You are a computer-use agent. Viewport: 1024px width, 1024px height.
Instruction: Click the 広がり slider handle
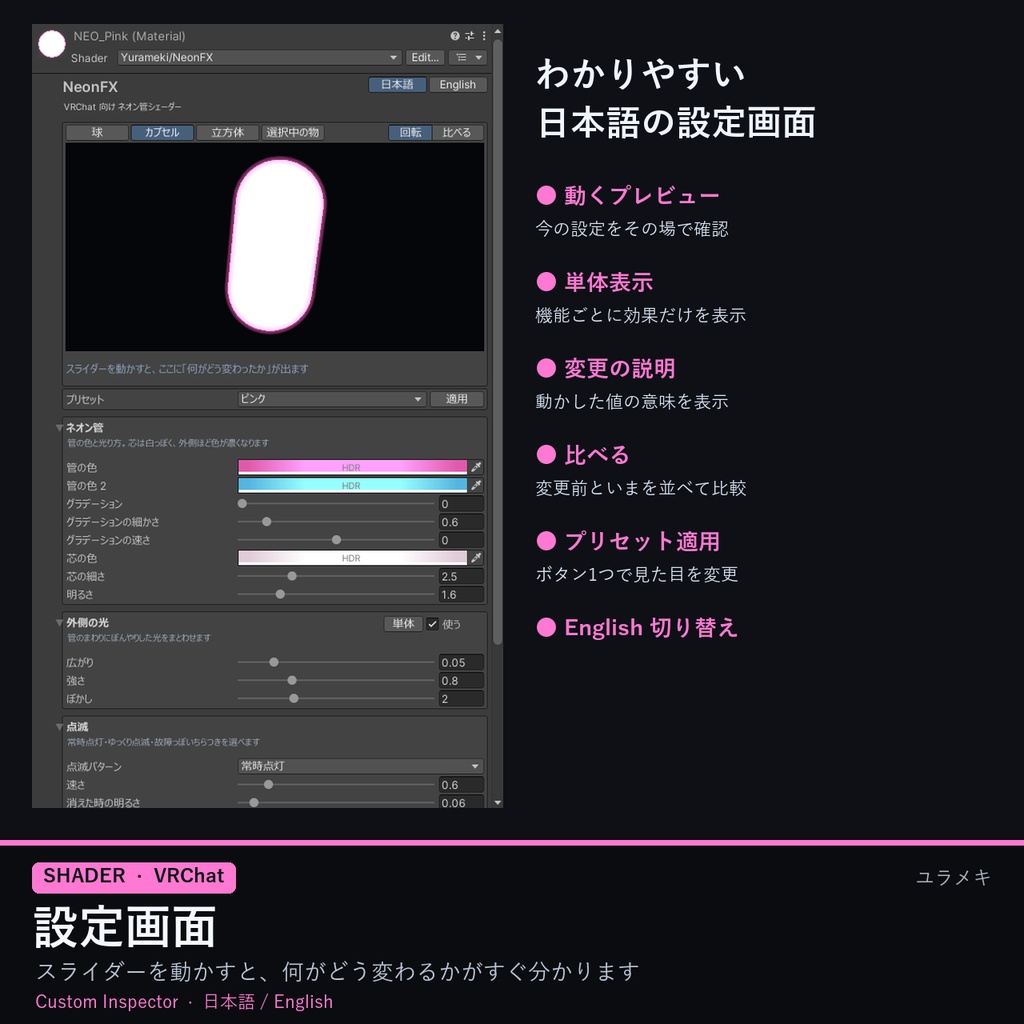click(274, 662)
